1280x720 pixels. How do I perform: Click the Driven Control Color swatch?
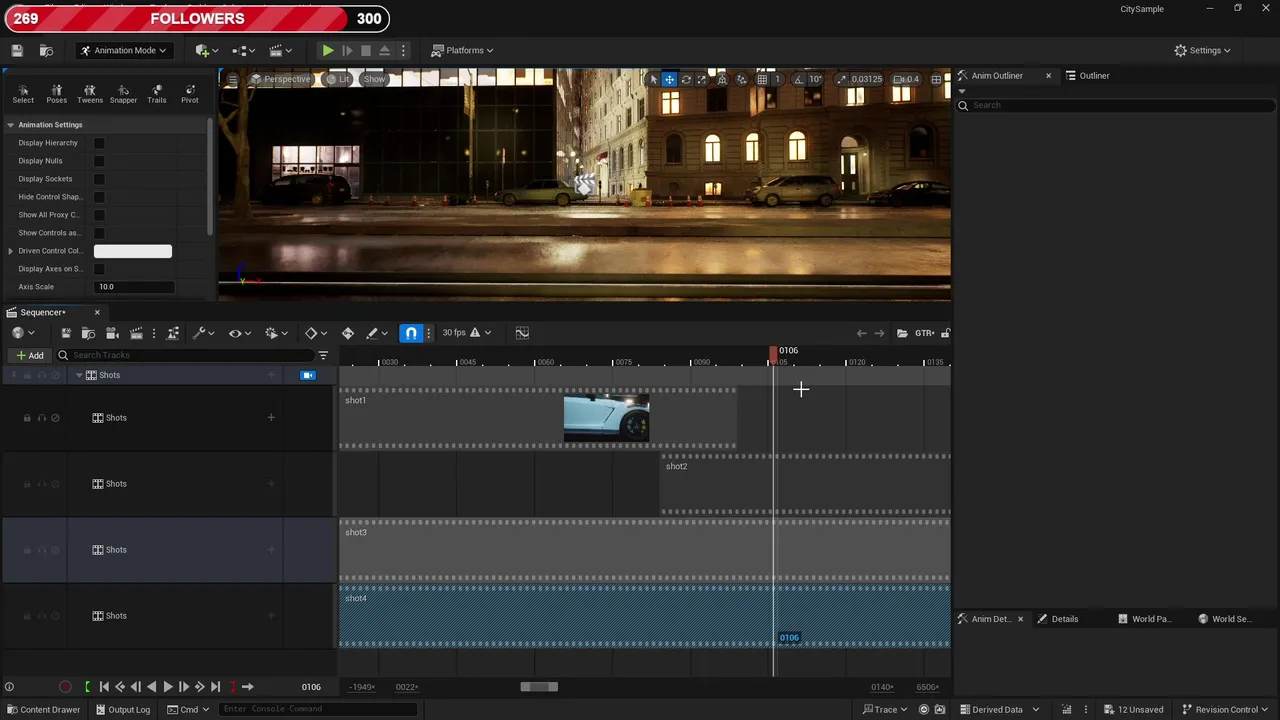click(133, 251)
